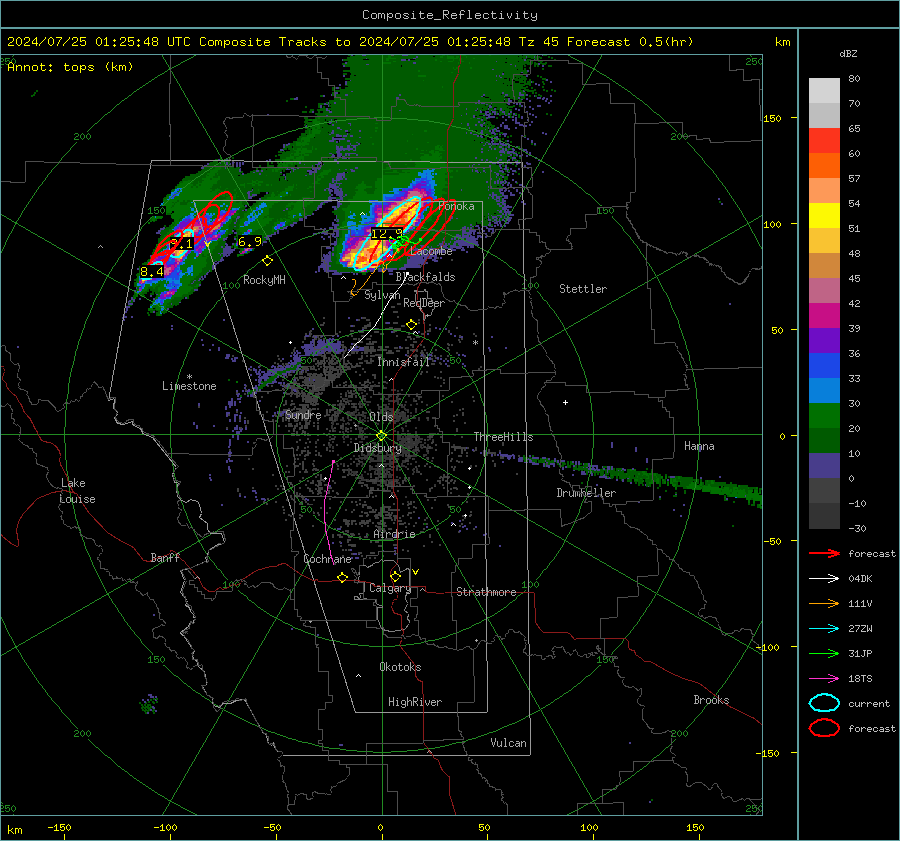
Task: Click the magenta 18TS track arrow
Action: coord(824,678)
